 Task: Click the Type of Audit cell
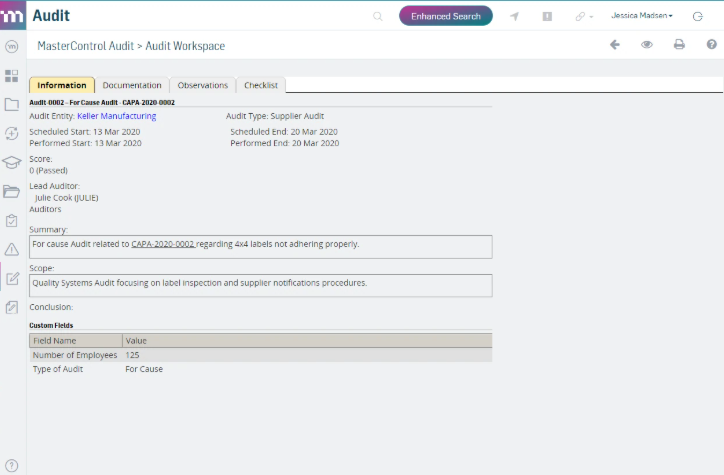pyautogui.click(x=58, y=369)
